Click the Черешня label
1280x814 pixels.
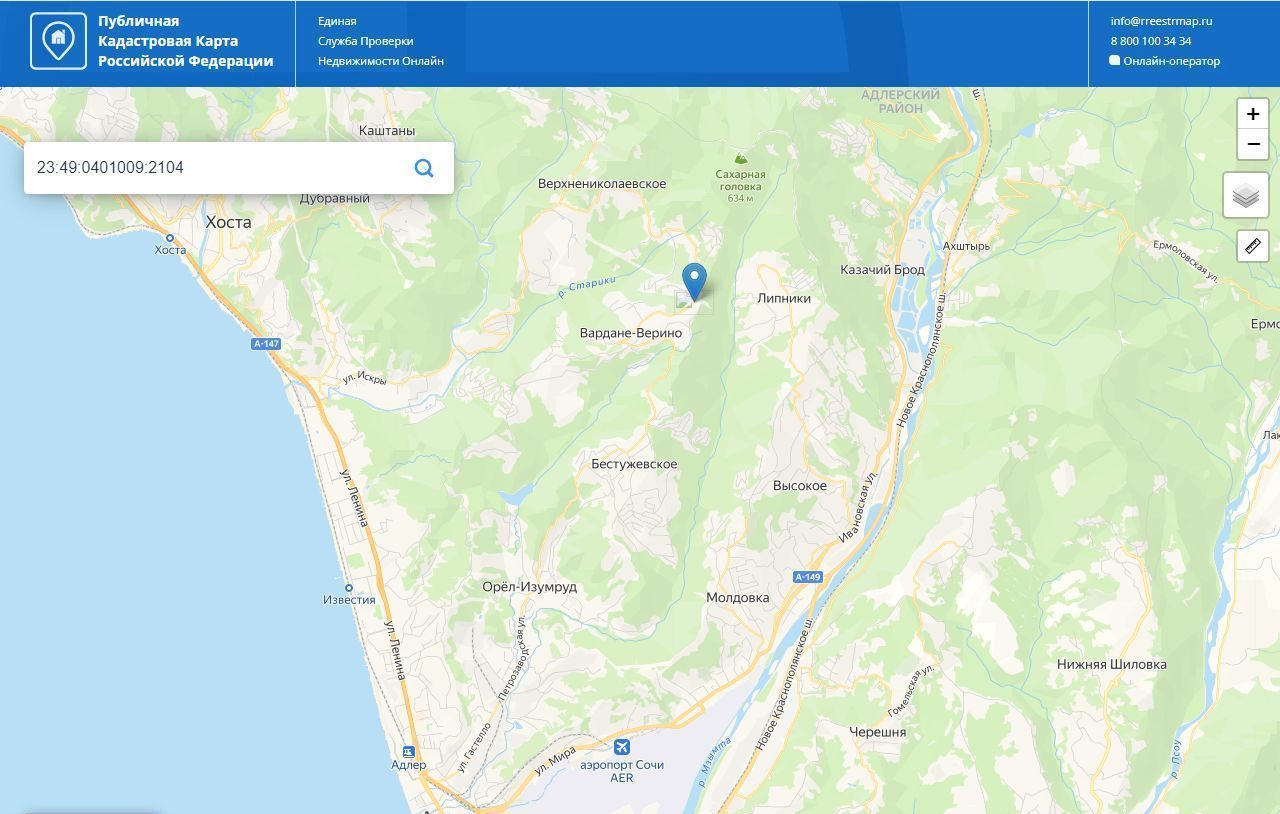(878, 732)
